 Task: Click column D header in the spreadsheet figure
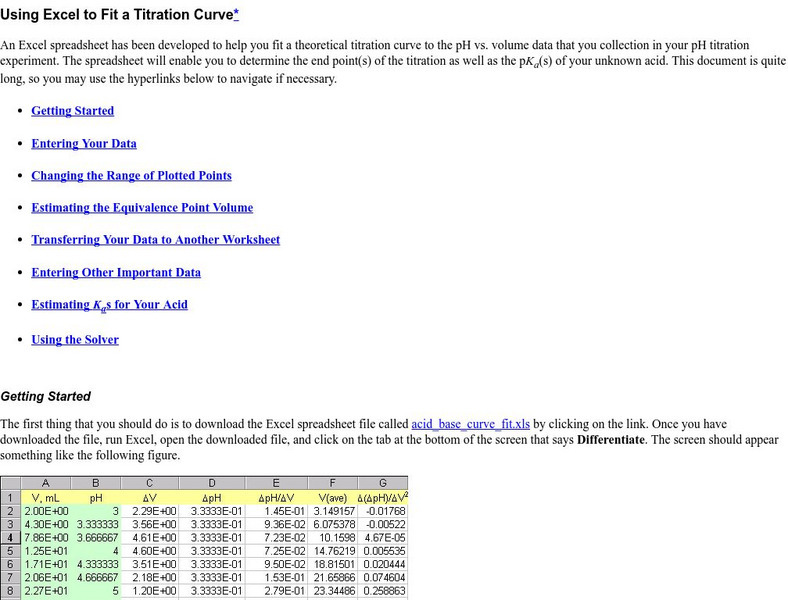coord(212,483)
